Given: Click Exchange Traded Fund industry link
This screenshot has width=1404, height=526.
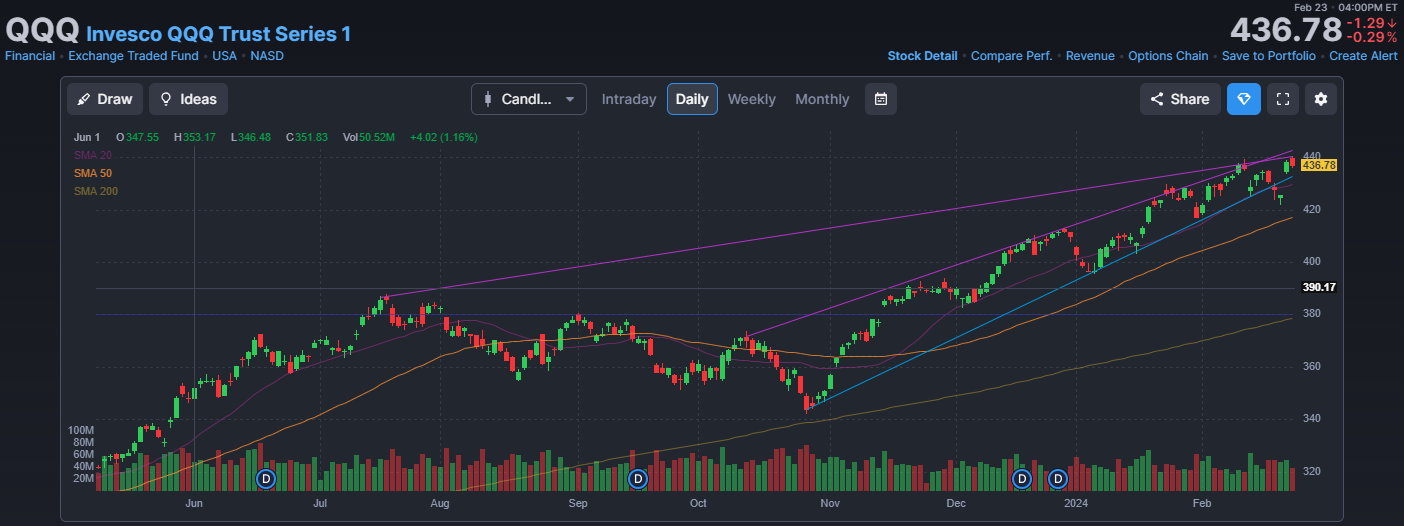Looking at the screenshot, I should tap(132, 56).
